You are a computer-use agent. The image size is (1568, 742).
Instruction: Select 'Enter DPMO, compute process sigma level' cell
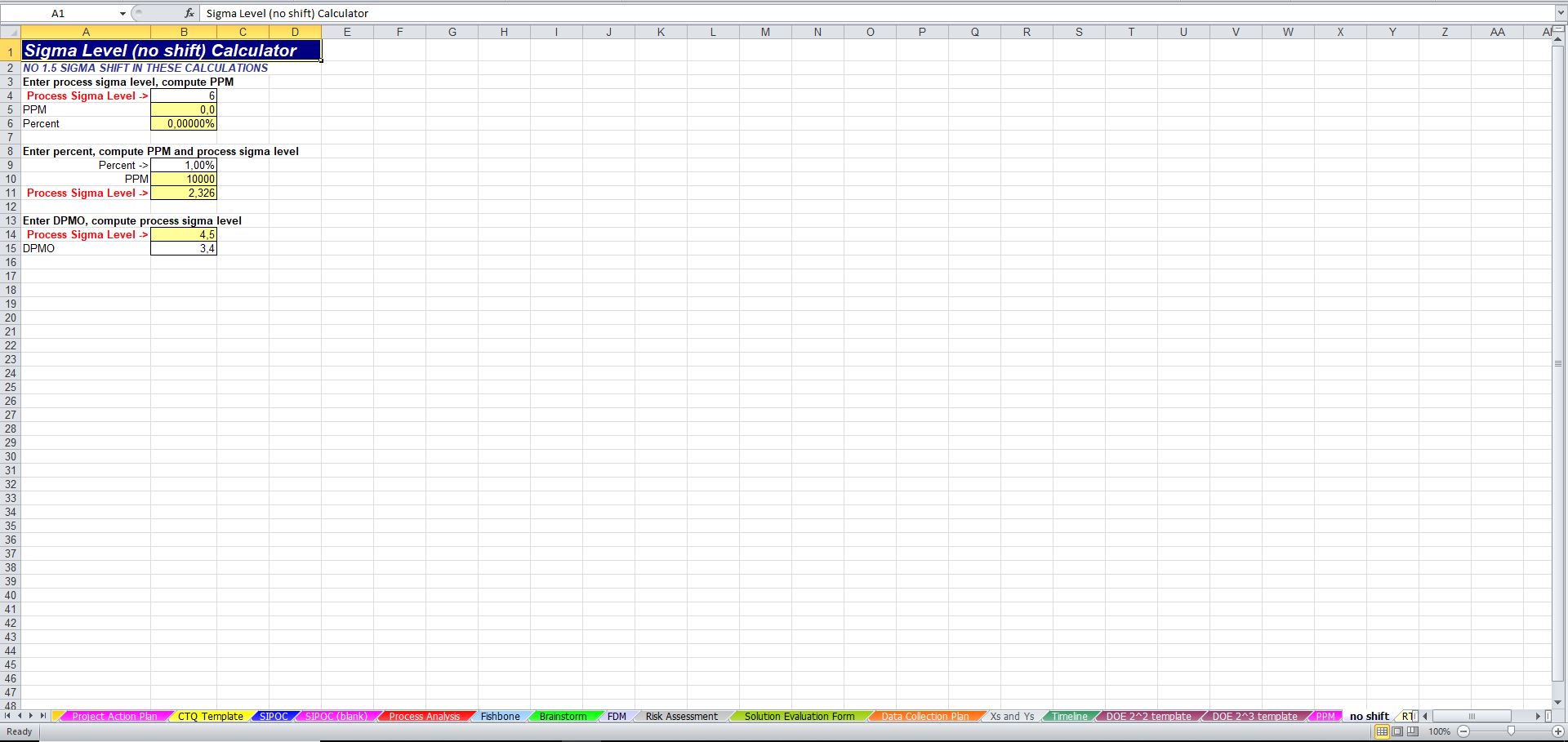click(132, 220)
